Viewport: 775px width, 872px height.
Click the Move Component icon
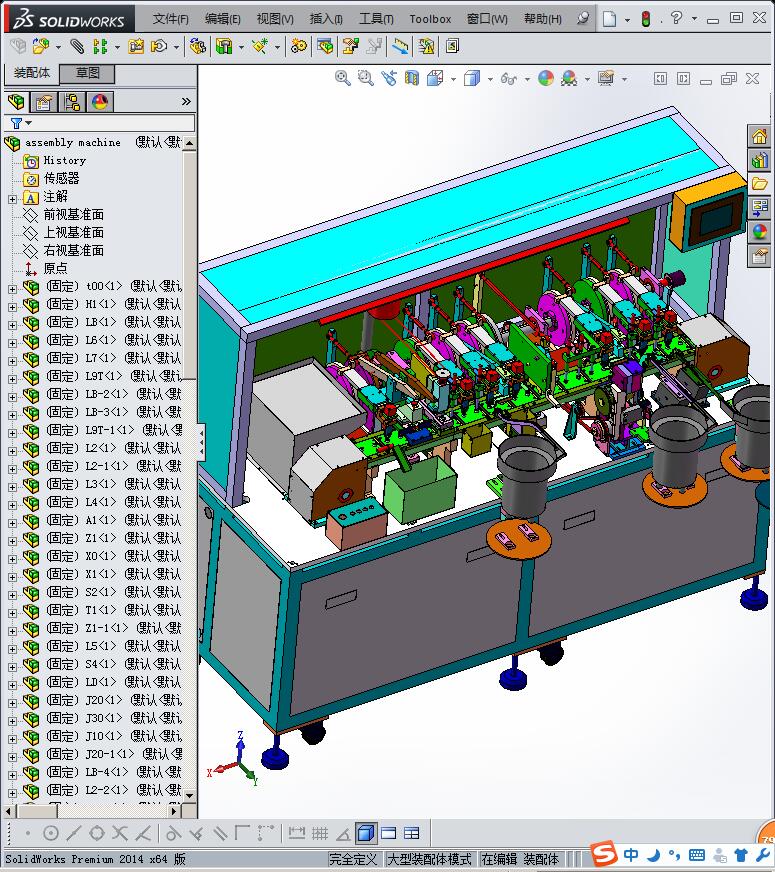[x=160, y=46]
